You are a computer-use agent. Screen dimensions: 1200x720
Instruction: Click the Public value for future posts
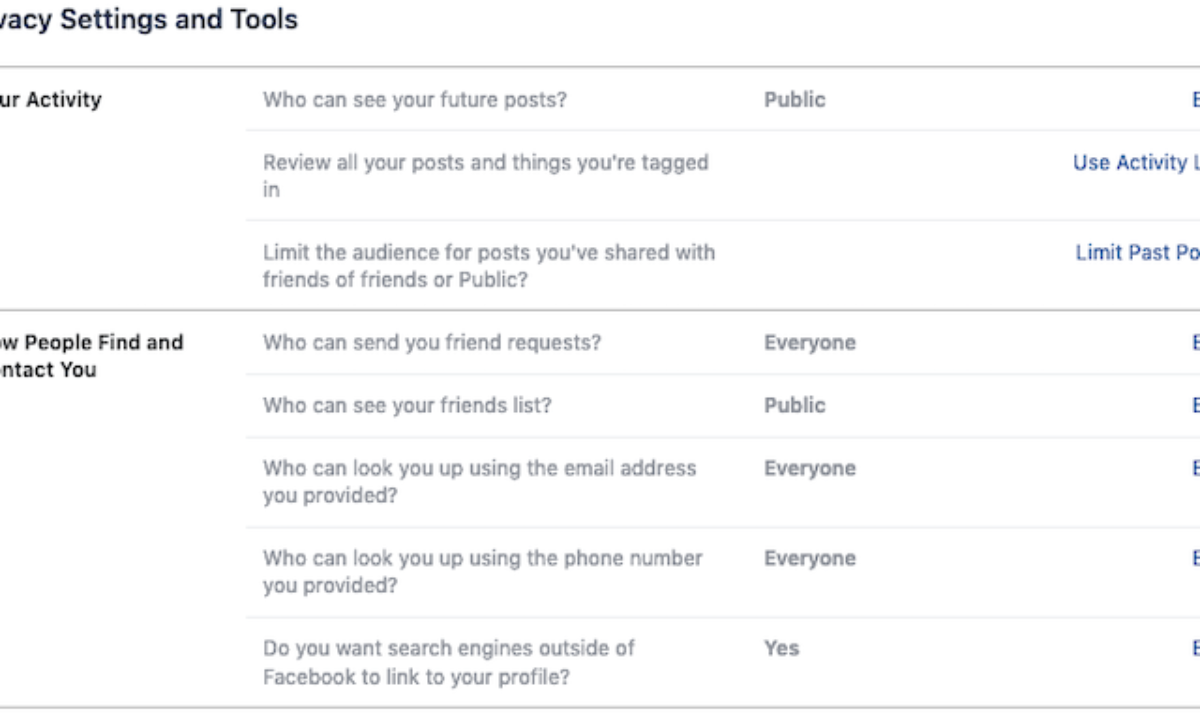[795, 100]
